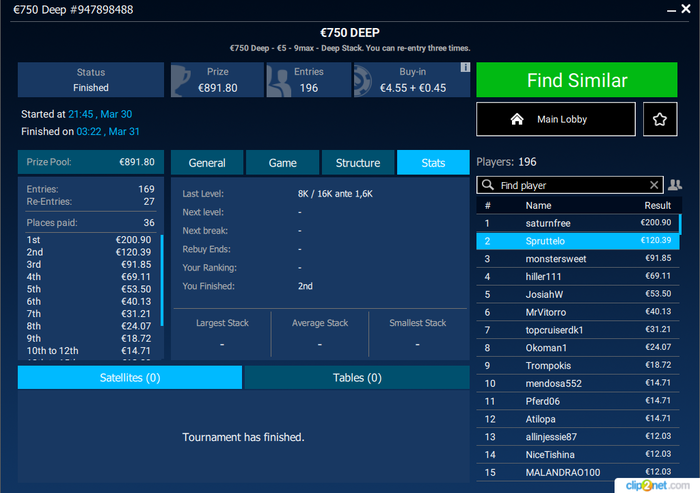Click the You Finished 2nd value
The height and width of the screenshot is (493, 700).
point(305,286)
